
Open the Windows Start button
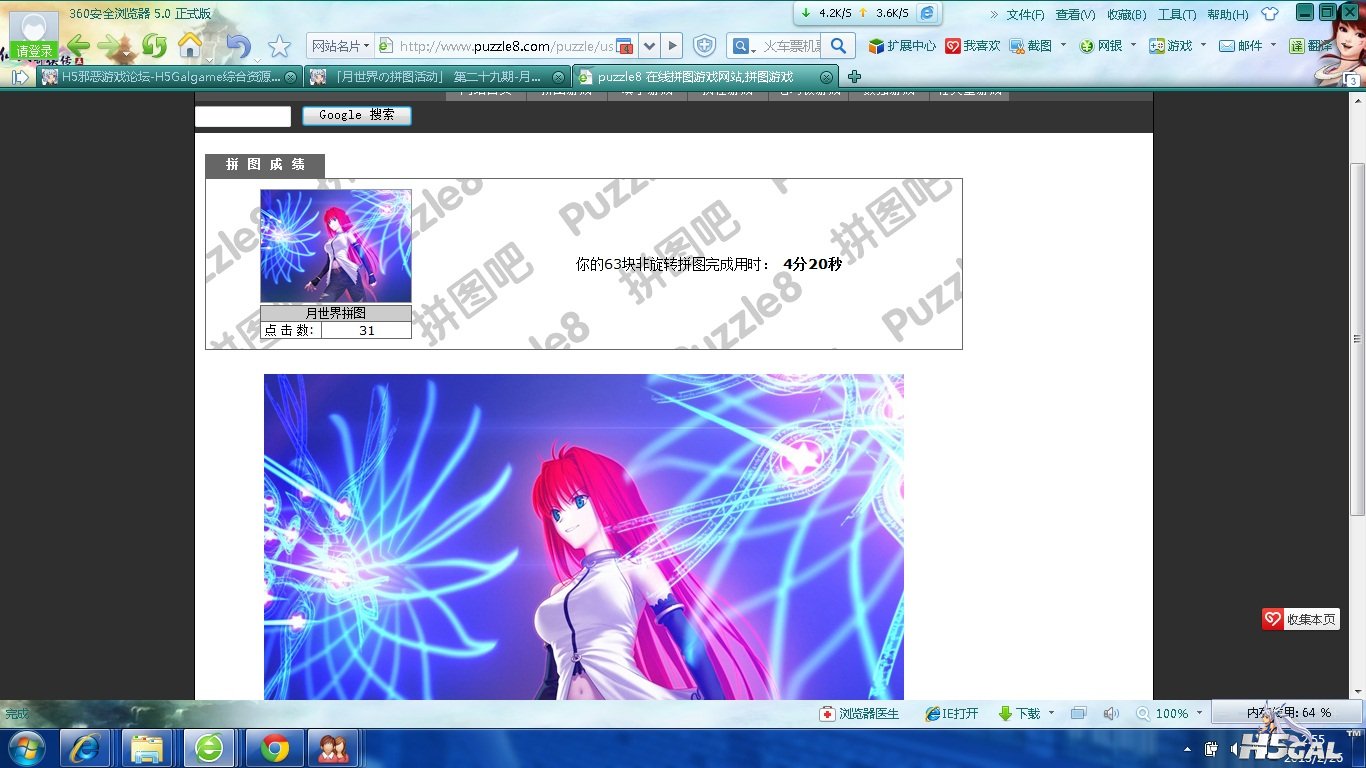point(26,748)
